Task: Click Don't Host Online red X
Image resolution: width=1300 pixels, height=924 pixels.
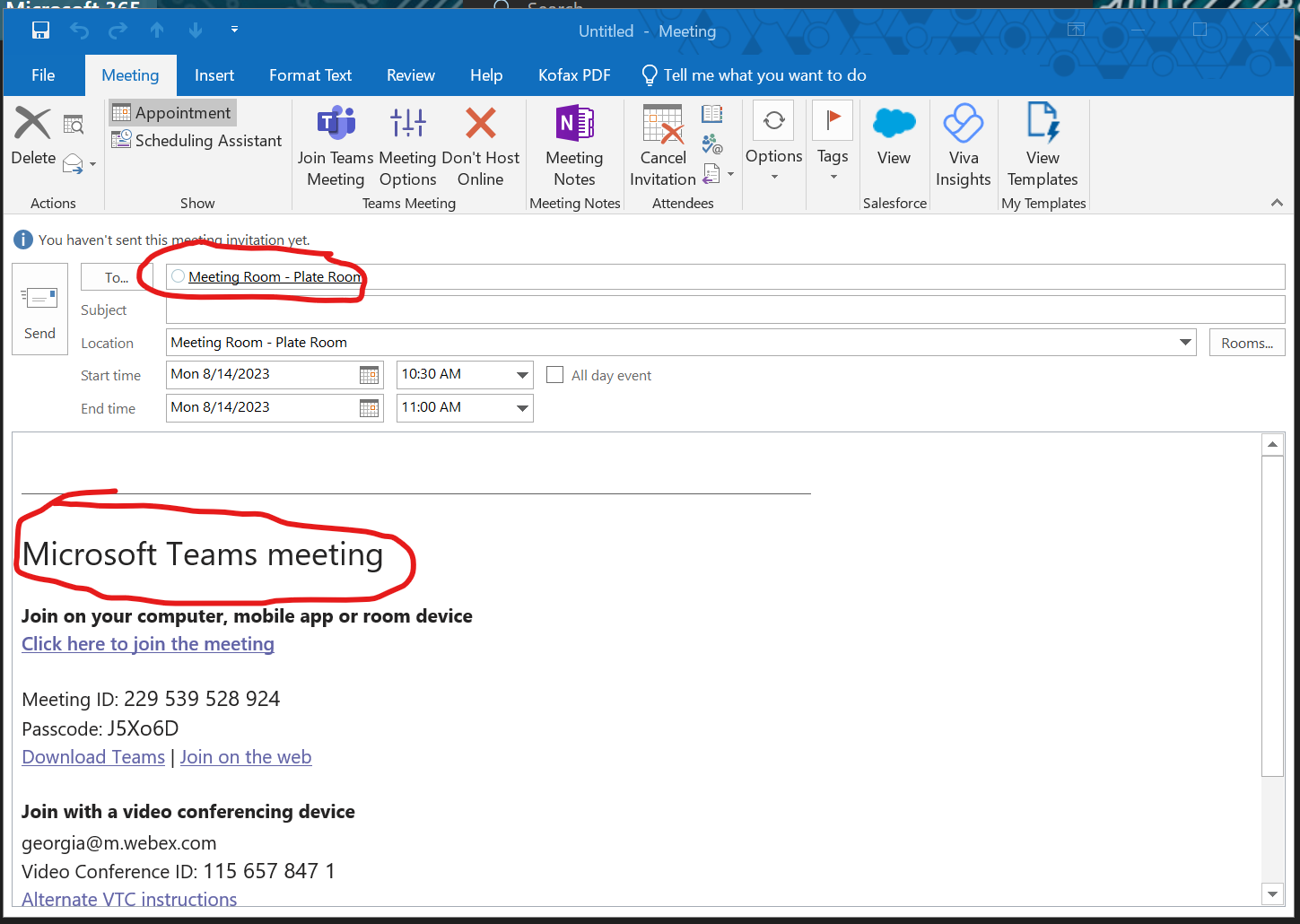Action: tap(481, 147)
